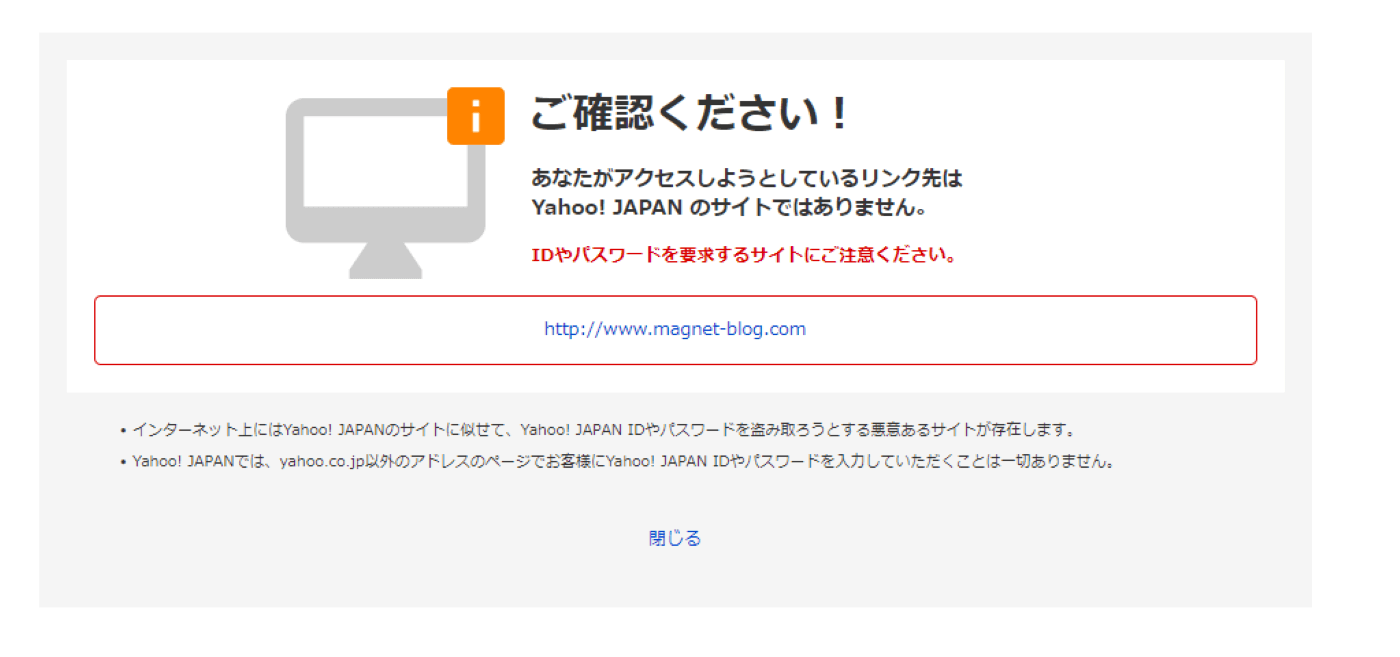The image size is (1400, 657).
Task: Click text 'Yahoo! JAPAN のサイトではありません。'
Action: point(730,209)
